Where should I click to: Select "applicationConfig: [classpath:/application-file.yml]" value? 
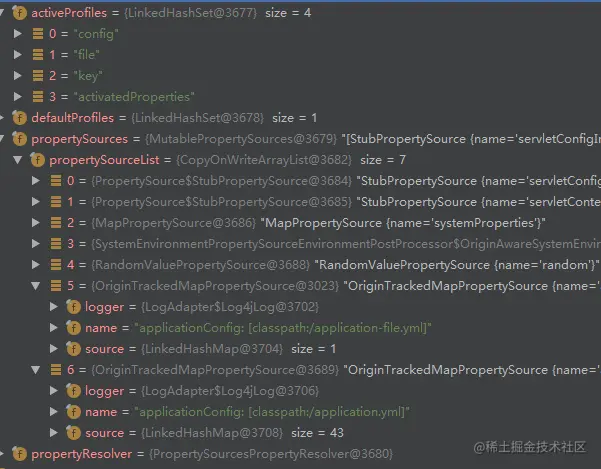[x=283, y=328]
